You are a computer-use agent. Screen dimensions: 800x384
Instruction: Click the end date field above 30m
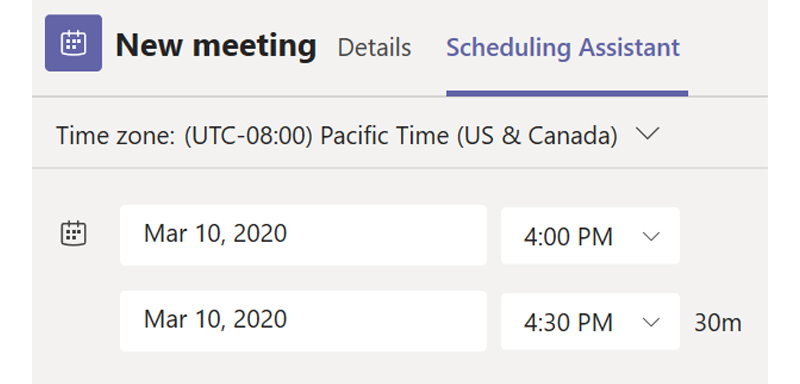303,321
